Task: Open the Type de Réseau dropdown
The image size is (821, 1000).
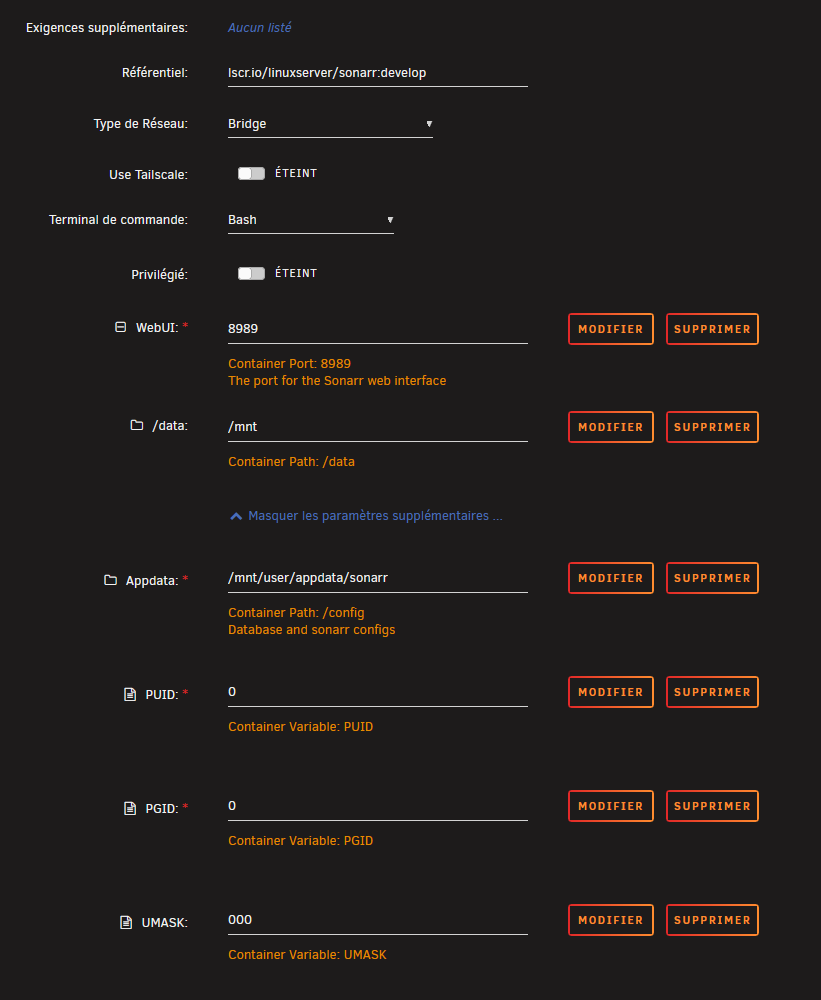Action: coord(330,124)
